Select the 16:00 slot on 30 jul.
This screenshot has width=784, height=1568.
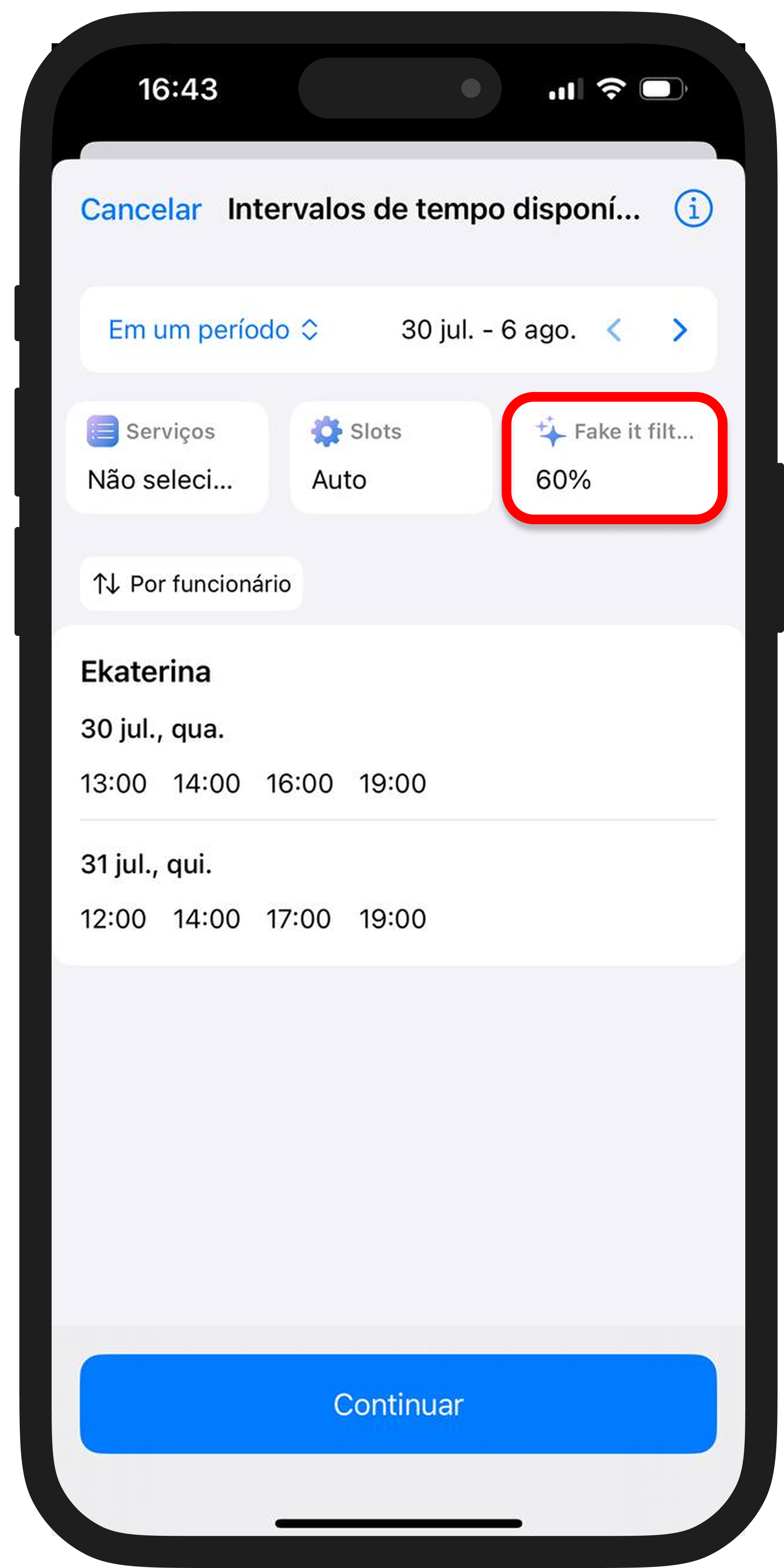(x=300, y=783)
